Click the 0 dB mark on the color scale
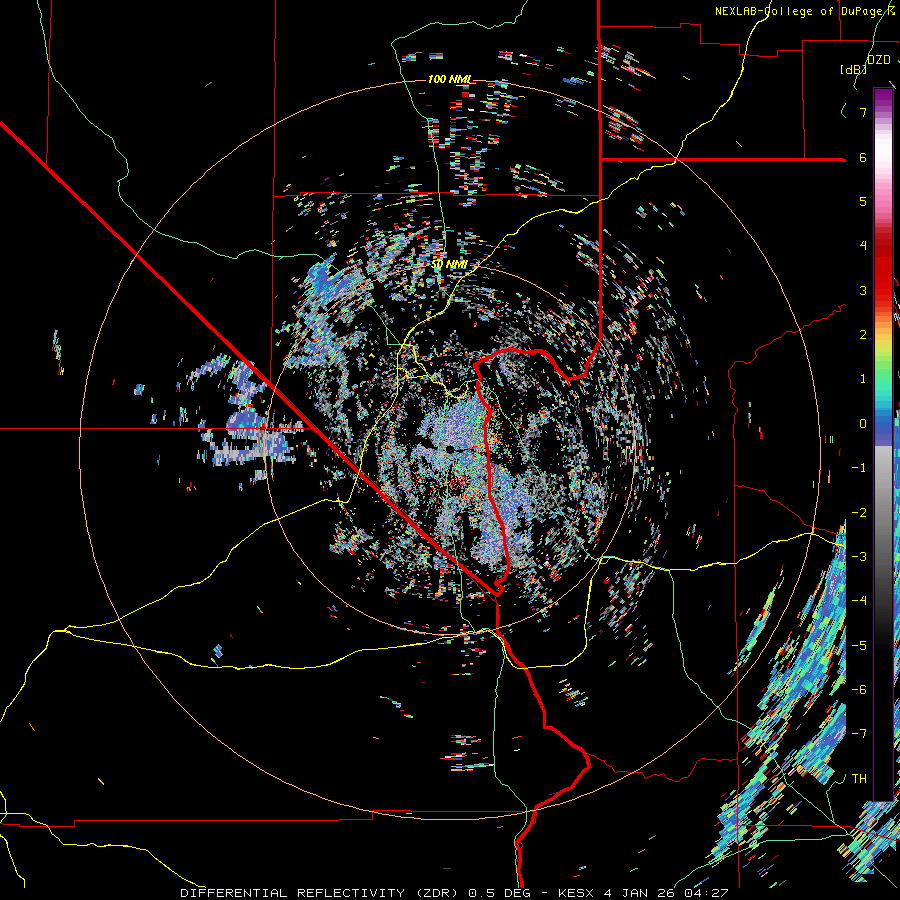 (x=863, y=424)
